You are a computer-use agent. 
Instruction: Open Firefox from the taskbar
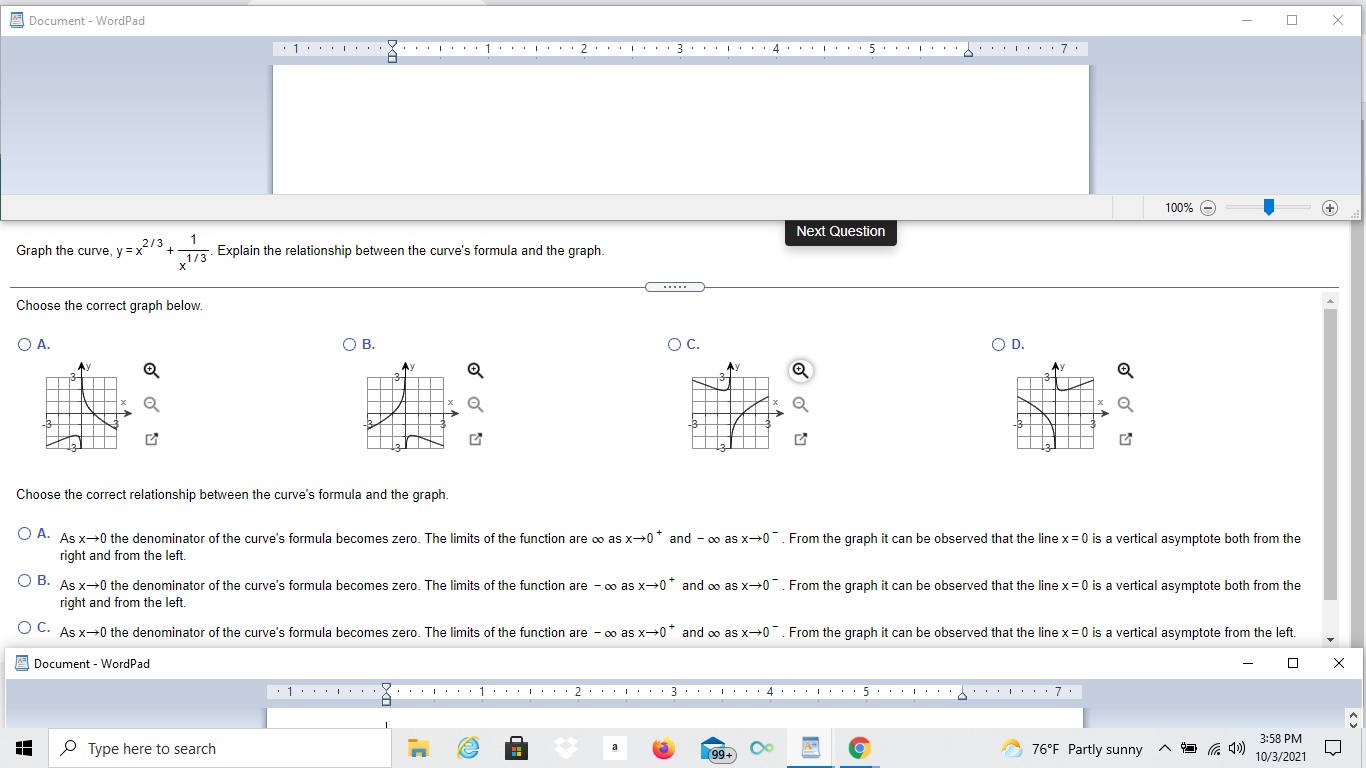click(663, 748)
